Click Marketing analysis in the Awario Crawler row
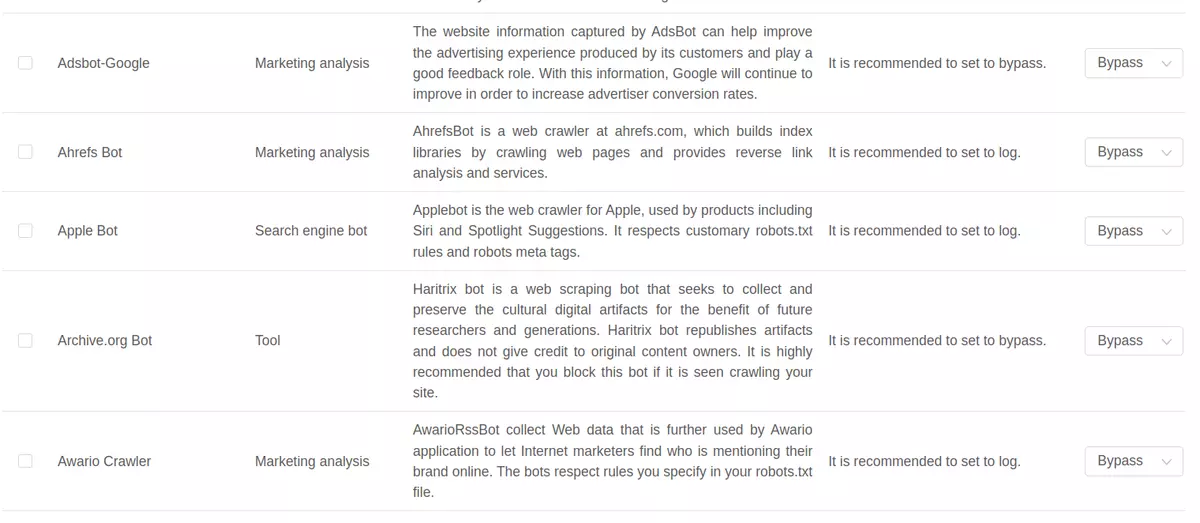 coord(312,461)
